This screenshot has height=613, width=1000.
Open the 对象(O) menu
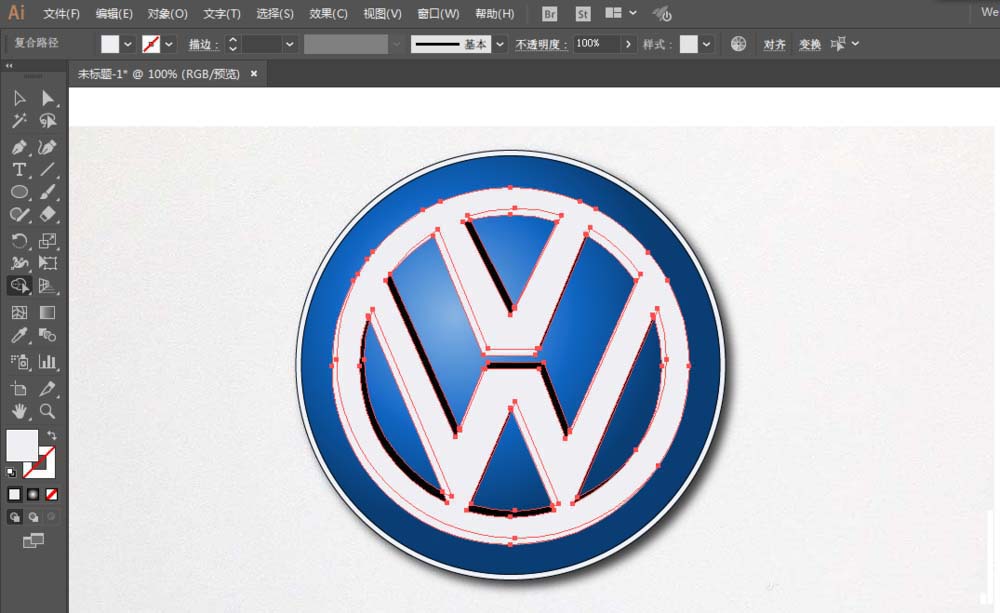click(x=167, y=14)
